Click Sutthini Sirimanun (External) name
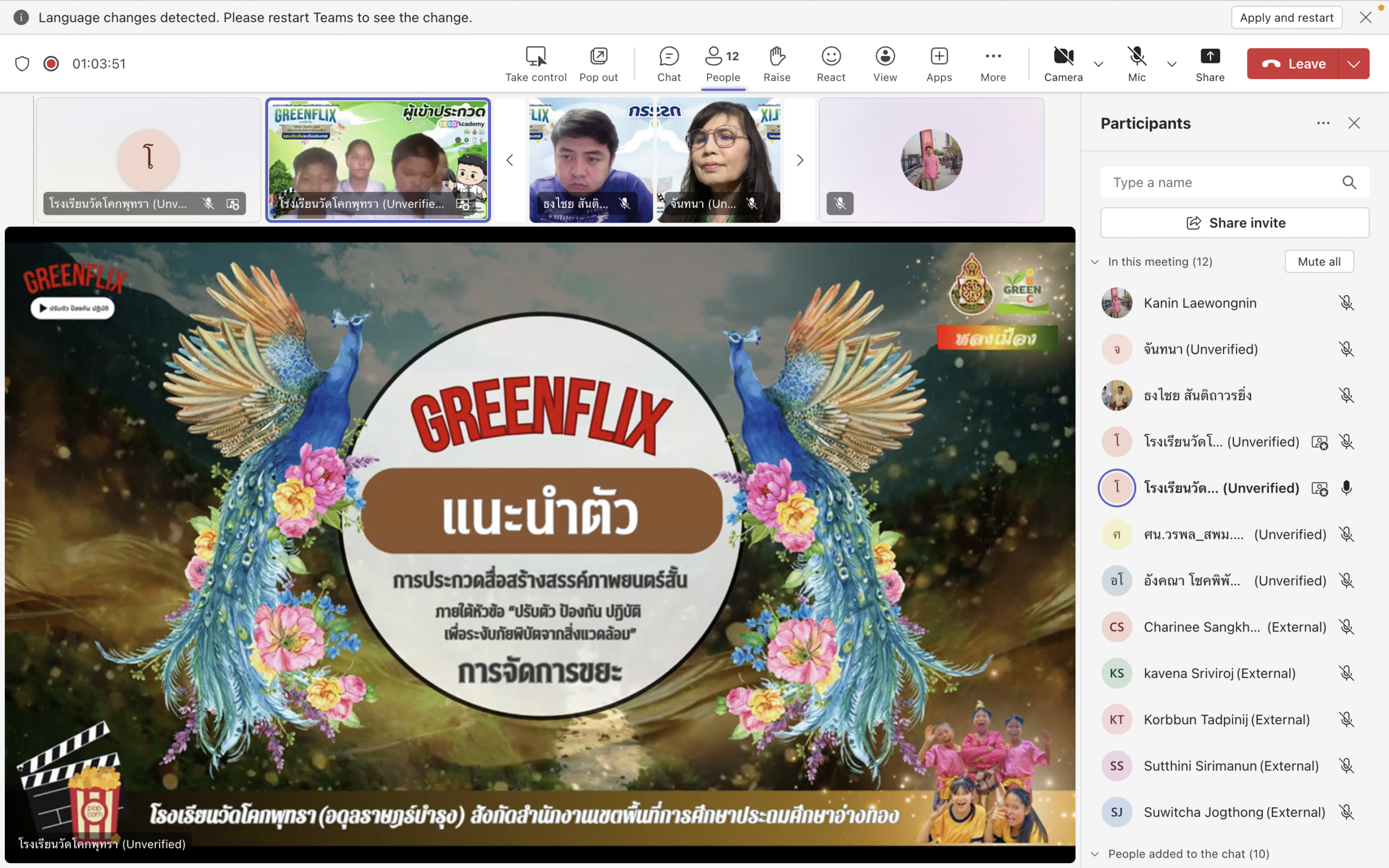The height and width of the screenshot is (868, 1389). click(x=1231, y=766)
